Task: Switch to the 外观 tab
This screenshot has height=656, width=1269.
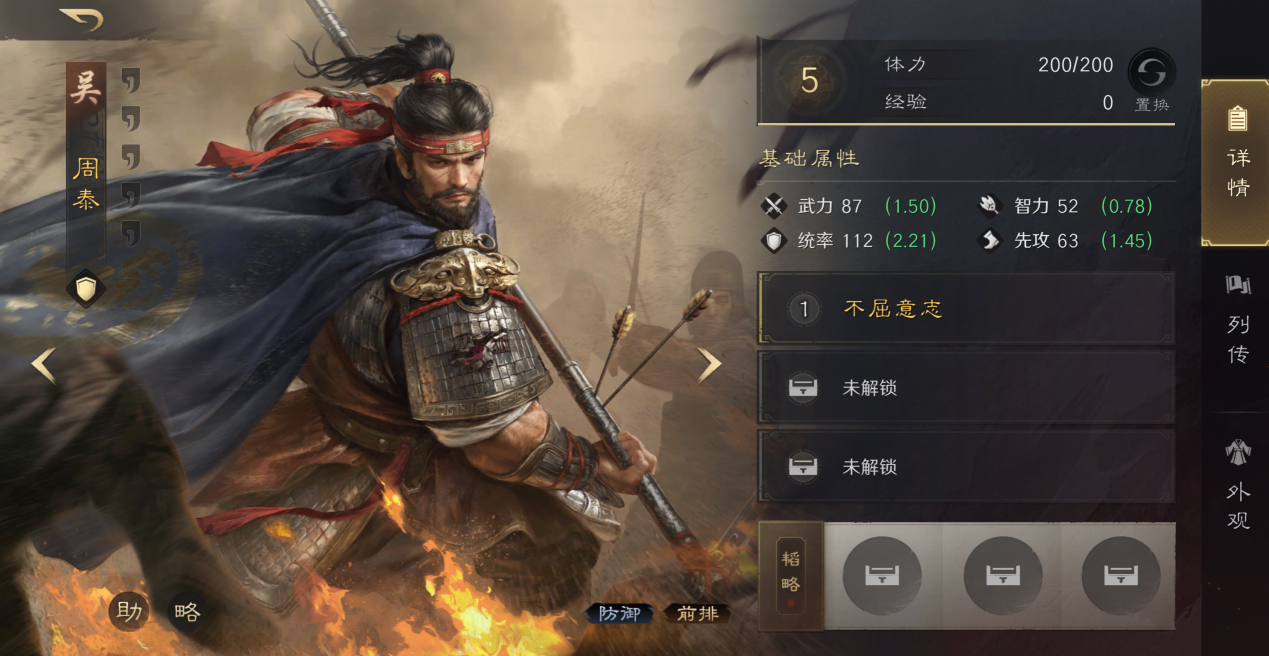Action: point(1238,484)
